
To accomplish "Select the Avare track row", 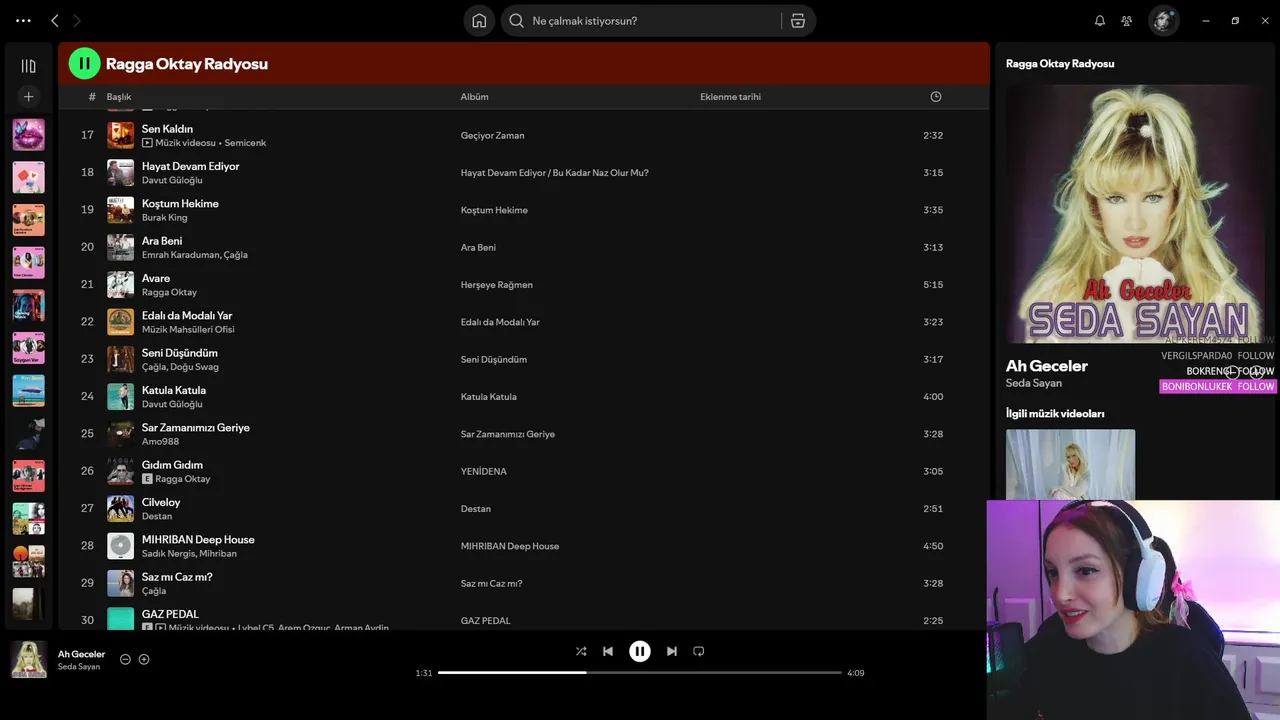I will coord(523,284).
